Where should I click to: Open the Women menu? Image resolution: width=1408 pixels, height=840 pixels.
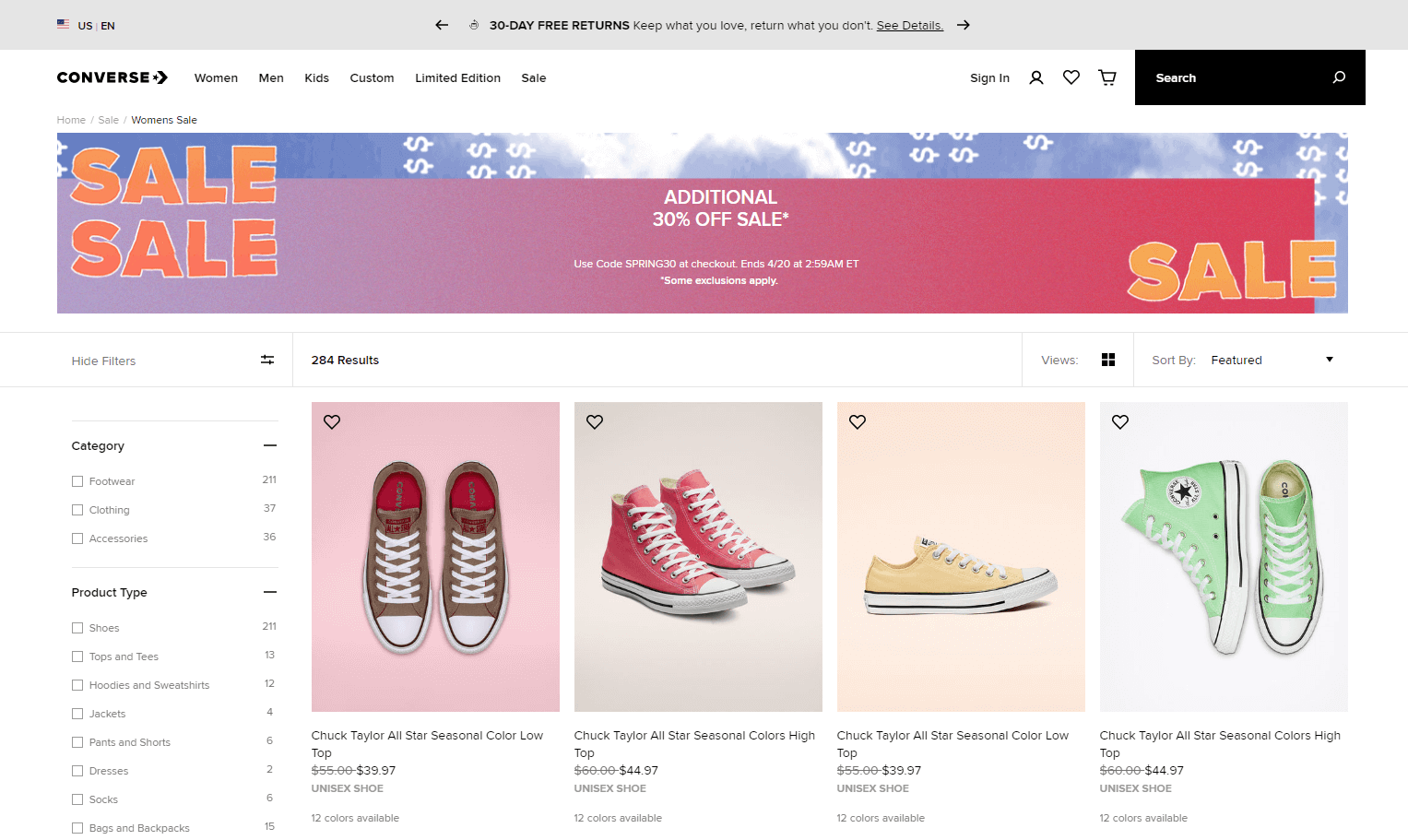[x=216, y=78]
